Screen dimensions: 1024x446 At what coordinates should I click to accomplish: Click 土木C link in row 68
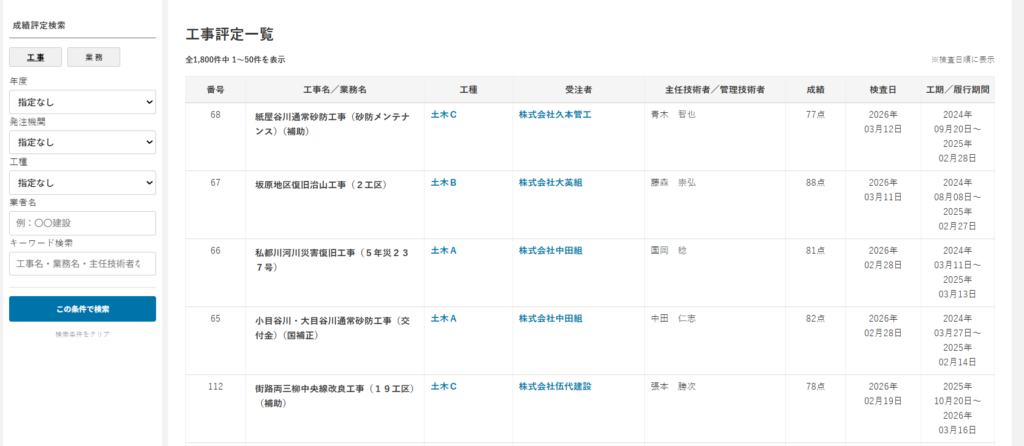pyautogui.click(x=443, y=115)
